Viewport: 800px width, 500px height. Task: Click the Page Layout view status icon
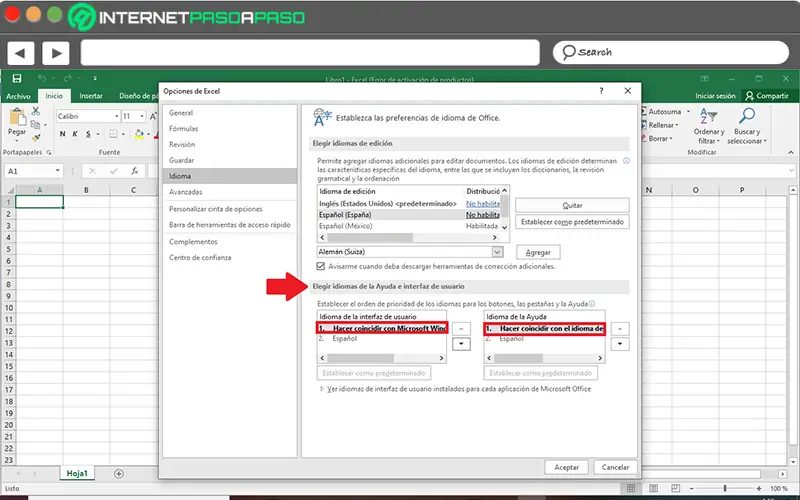[654, 488]
